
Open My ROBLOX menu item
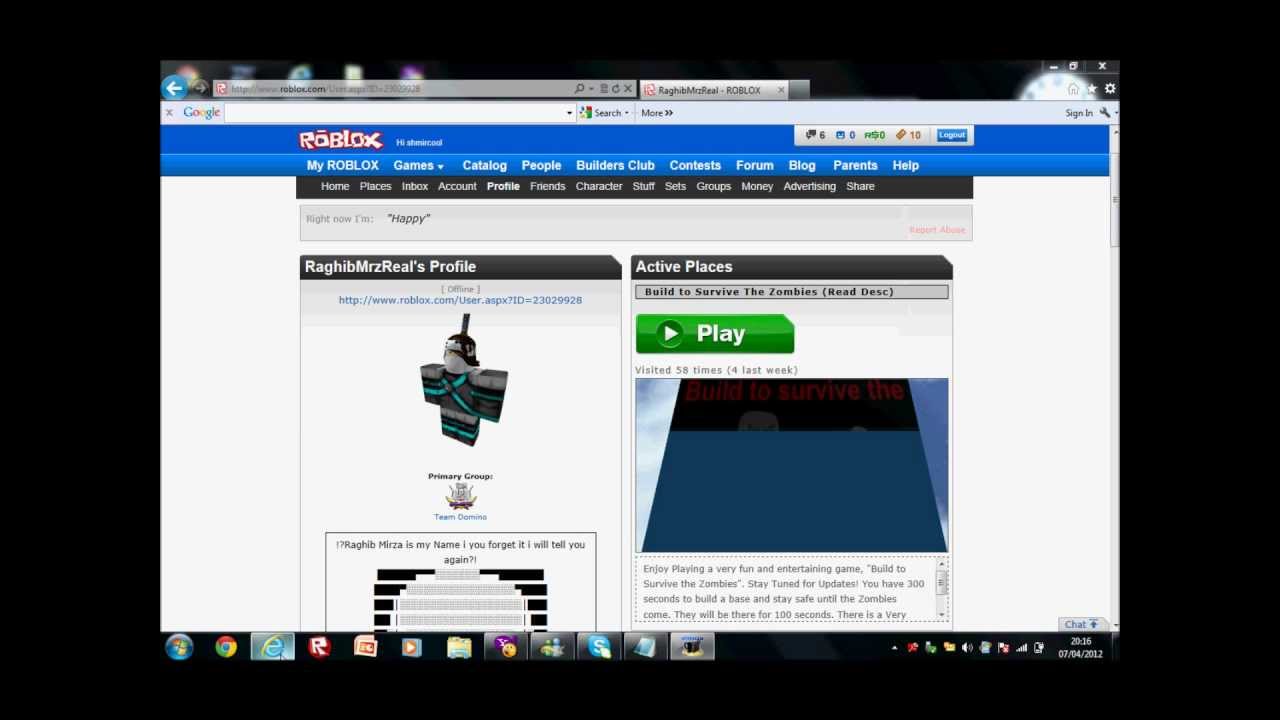[342, 165]
